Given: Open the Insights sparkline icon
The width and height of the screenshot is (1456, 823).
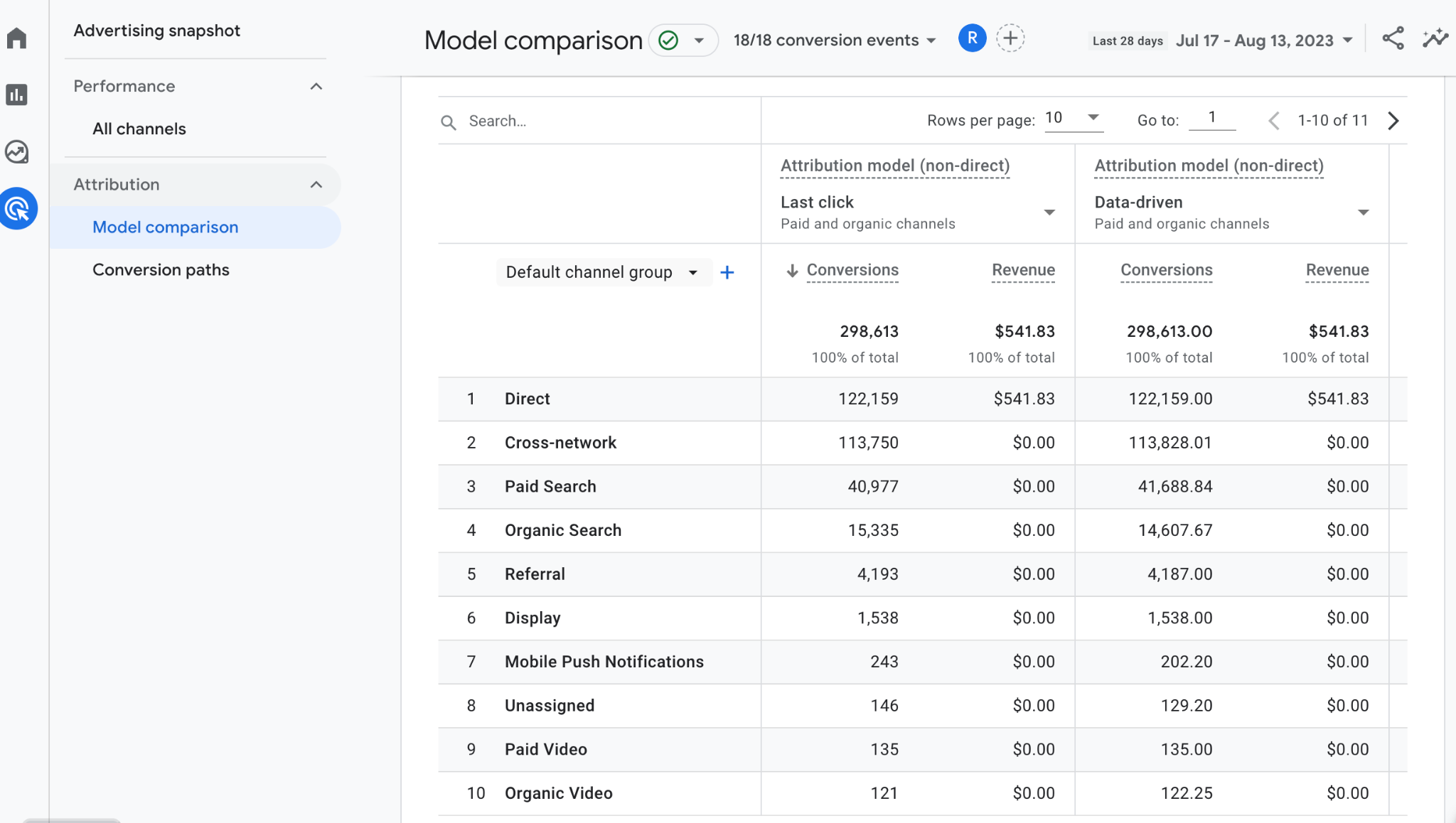Looking at the screenshot, I should 1435,38.
